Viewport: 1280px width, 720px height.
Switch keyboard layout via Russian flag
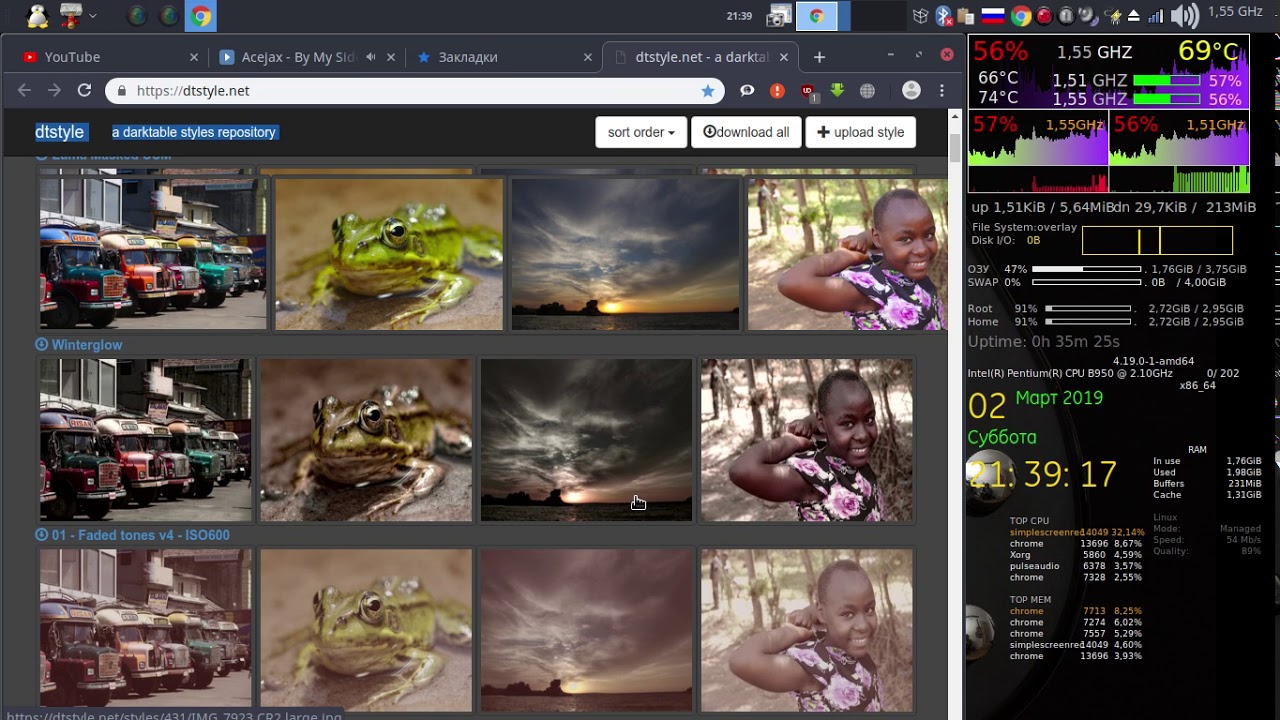tap(993, 16)
